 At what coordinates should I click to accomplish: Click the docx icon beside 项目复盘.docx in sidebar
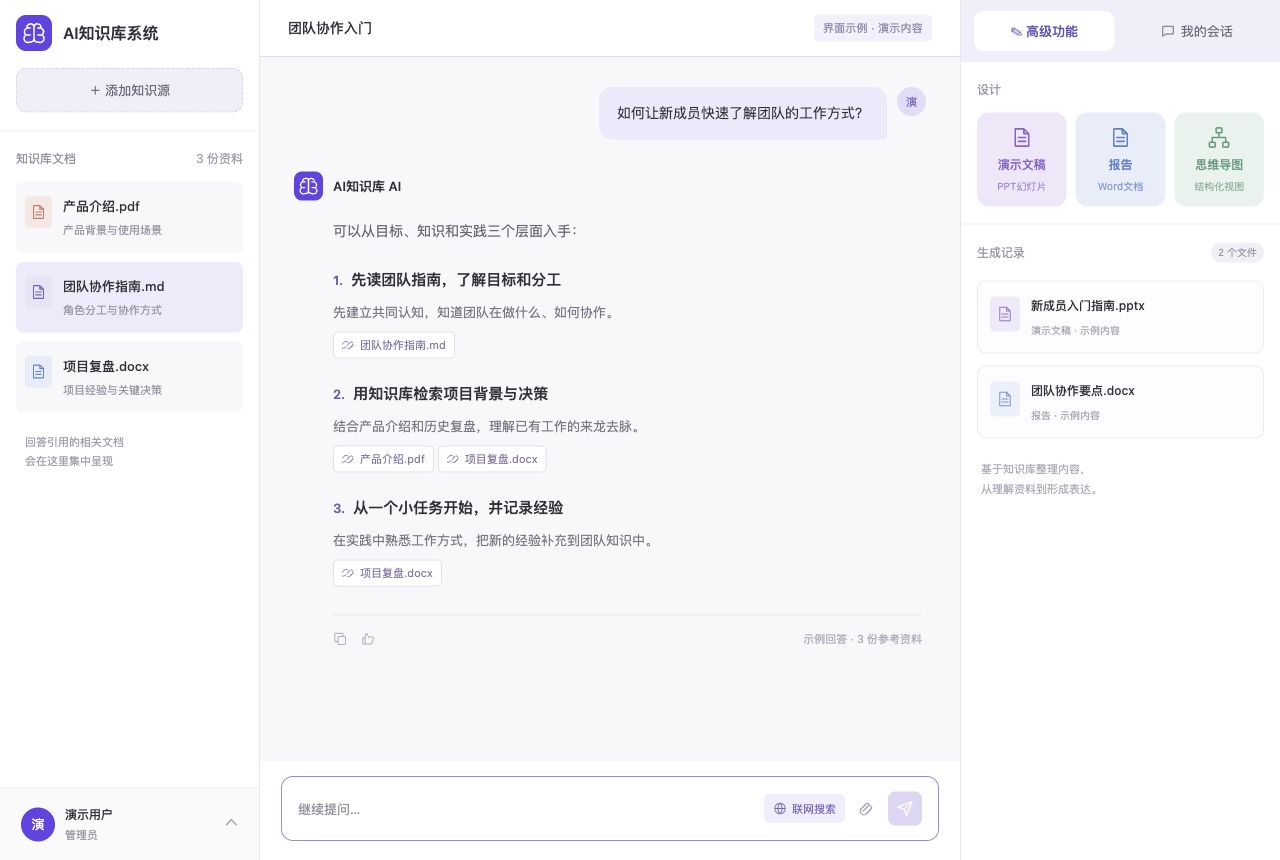(x=38, y=372)
